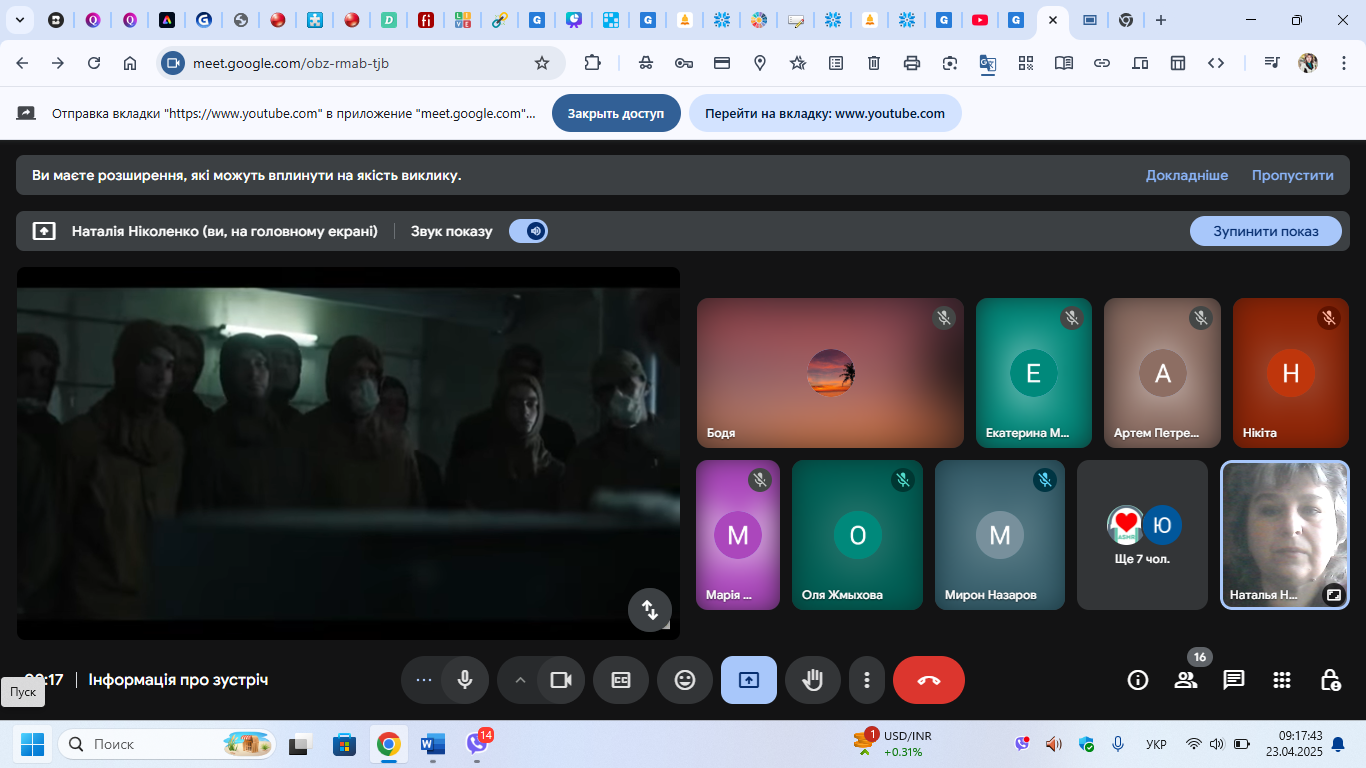Select Мирон Назаров participant tile
Image resolution: width=1366 pixels, height=768 pixels.
1000,535
